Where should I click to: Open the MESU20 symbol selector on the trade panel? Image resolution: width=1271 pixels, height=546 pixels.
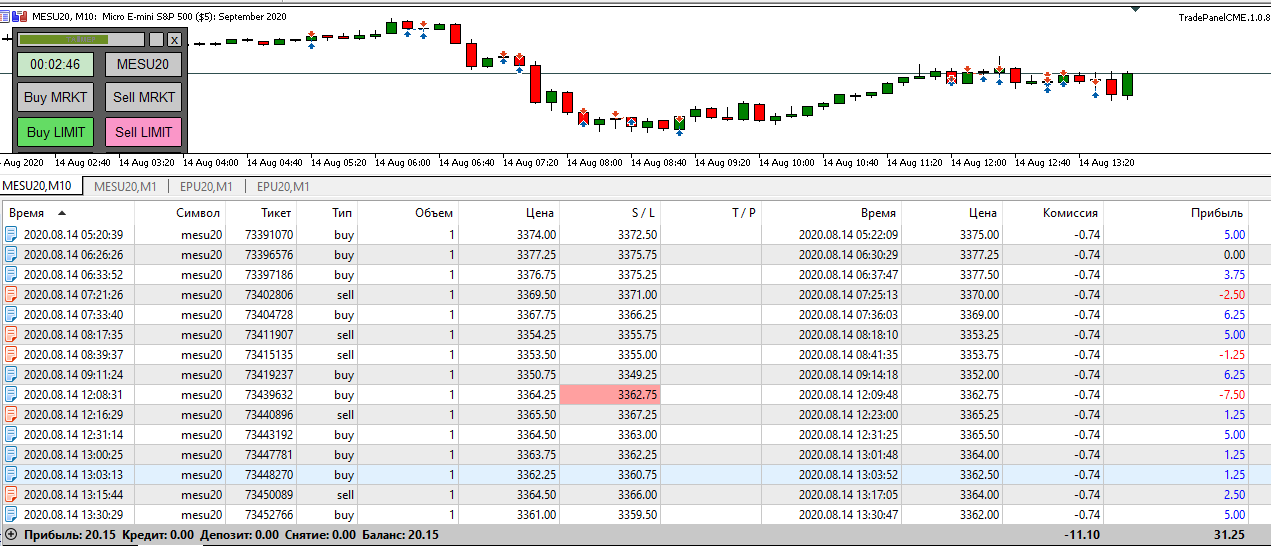[143, 65]
